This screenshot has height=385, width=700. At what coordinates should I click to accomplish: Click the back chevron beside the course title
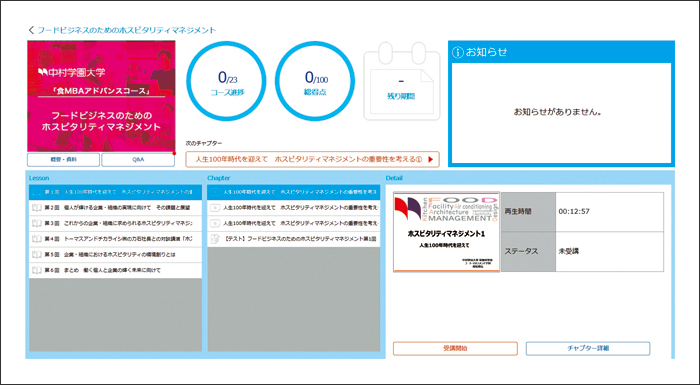pyautogui.click(x=31, y=30)
